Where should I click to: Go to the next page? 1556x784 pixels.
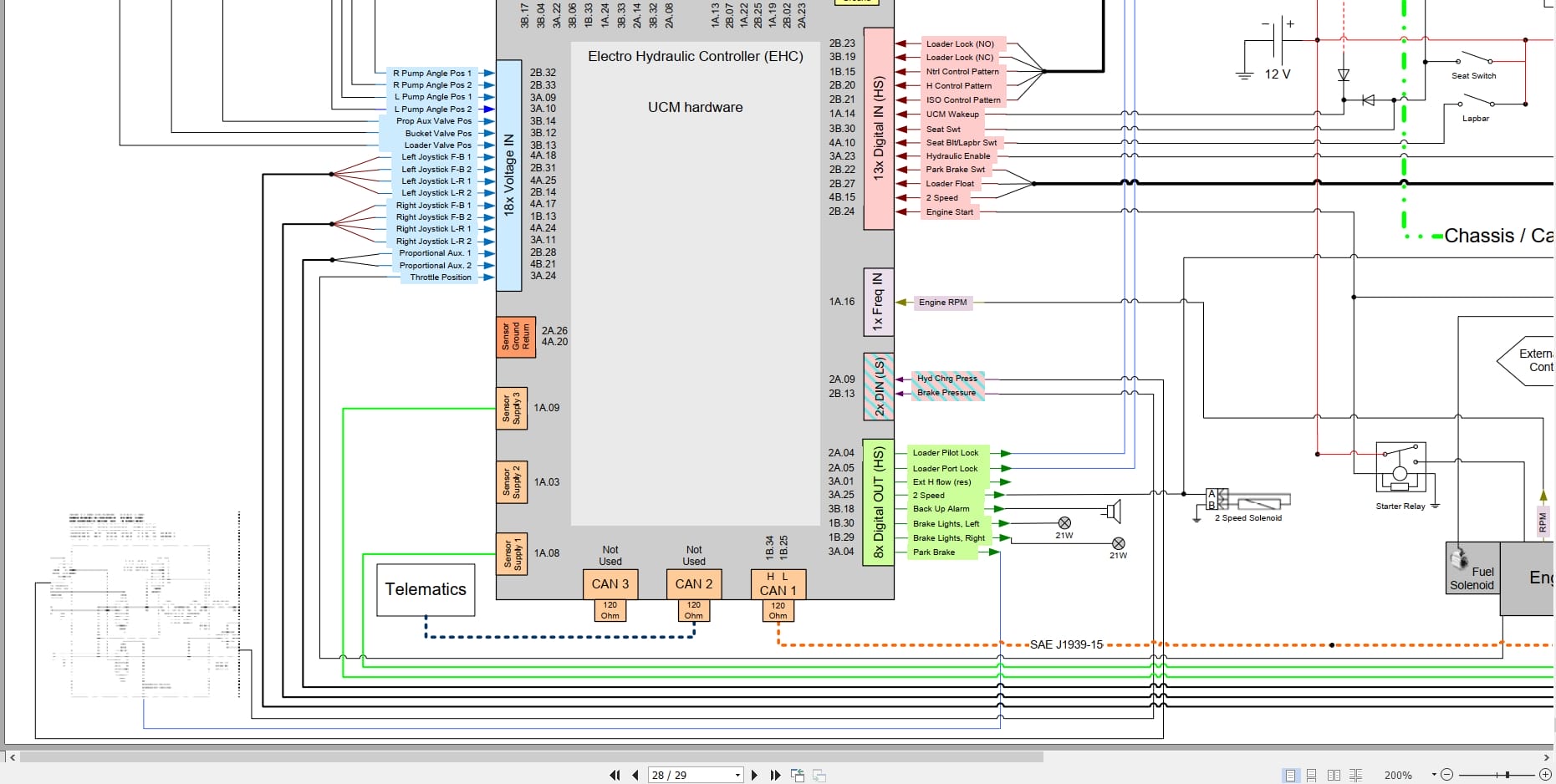[754, 775]
